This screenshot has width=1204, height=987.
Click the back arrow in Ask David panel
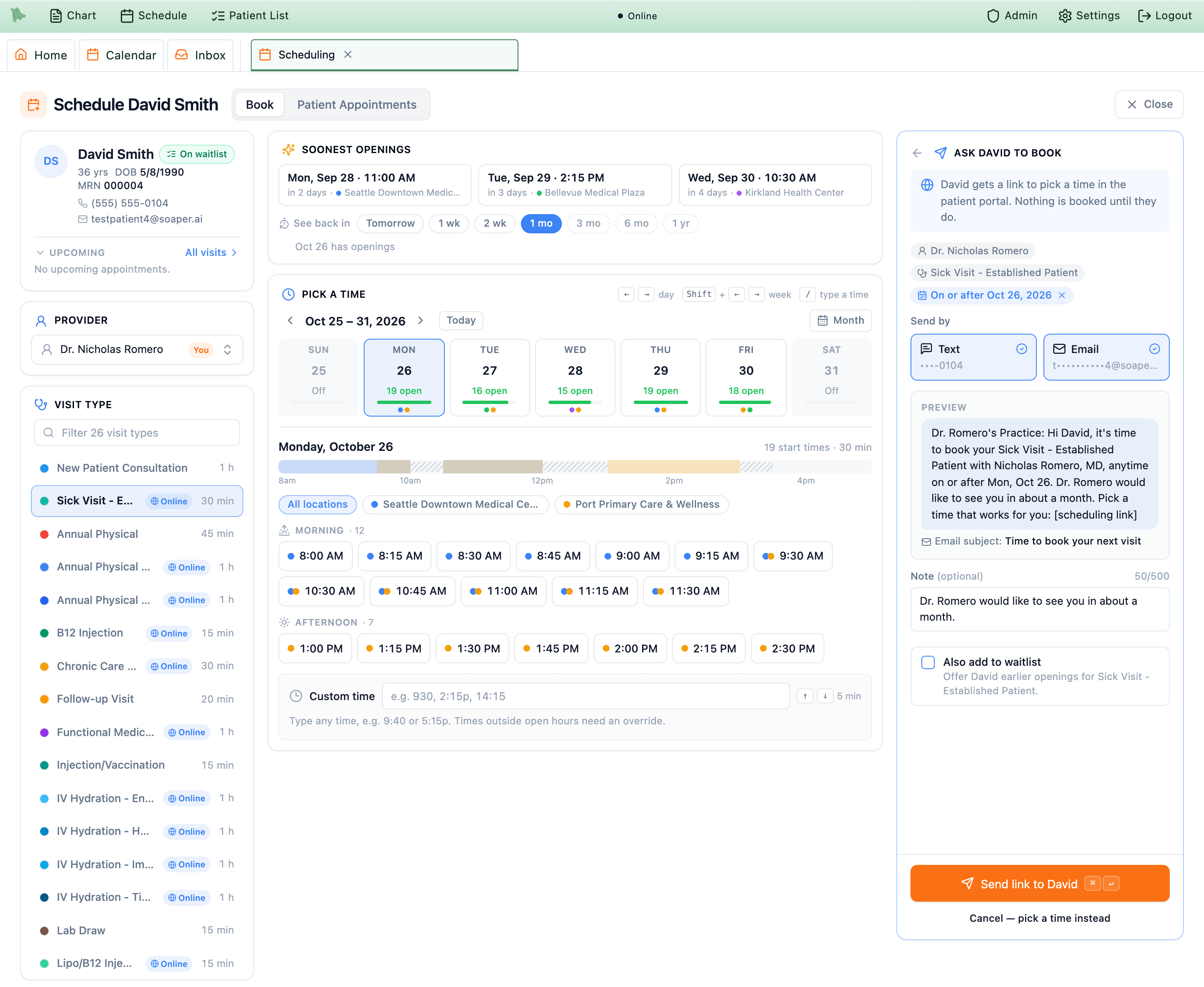point(917,153)
